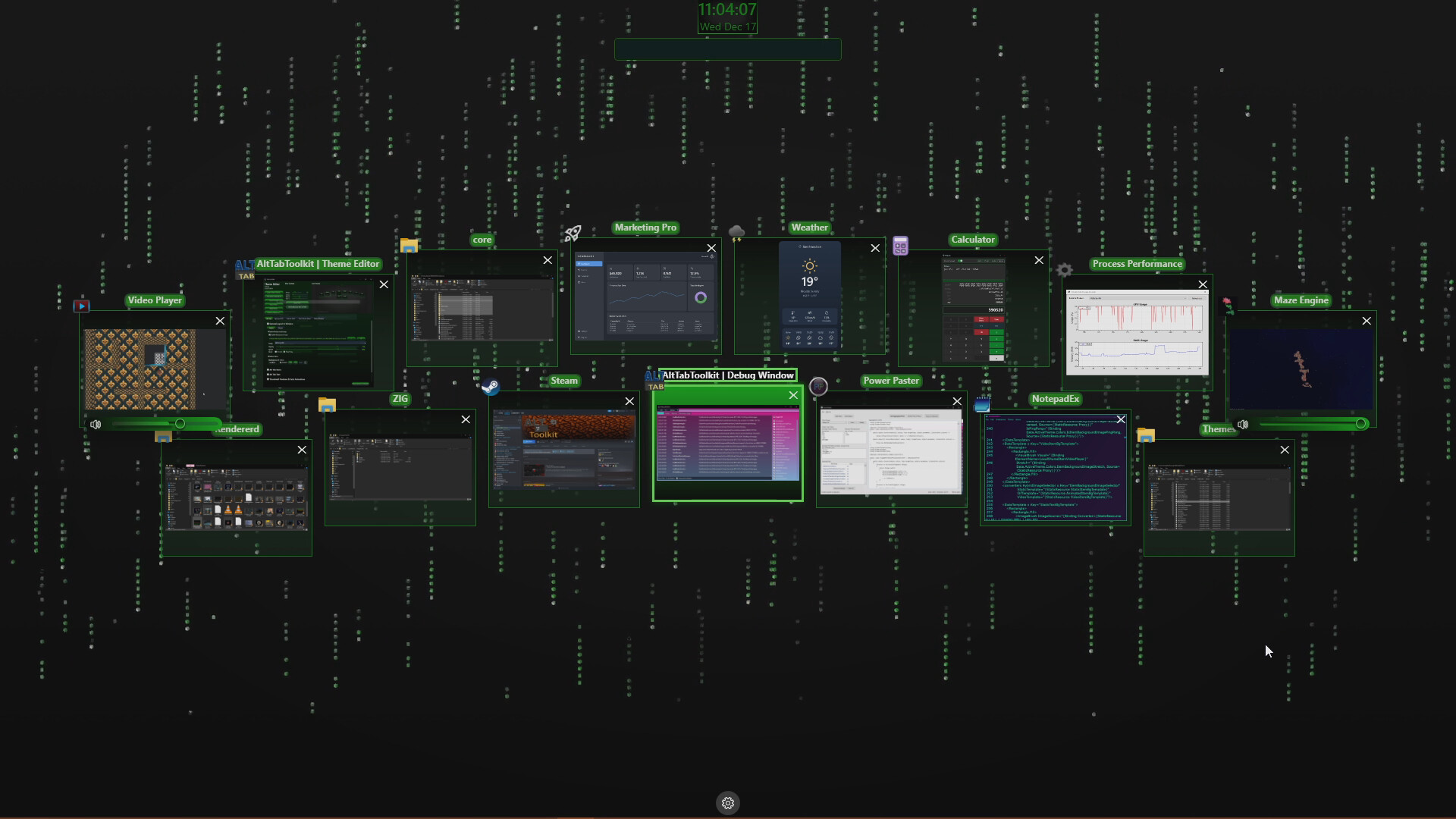The width and height of the screenshot is (1456, 819).
Task: Mute the Video Player speaker icon
Action: coord(96,424)
